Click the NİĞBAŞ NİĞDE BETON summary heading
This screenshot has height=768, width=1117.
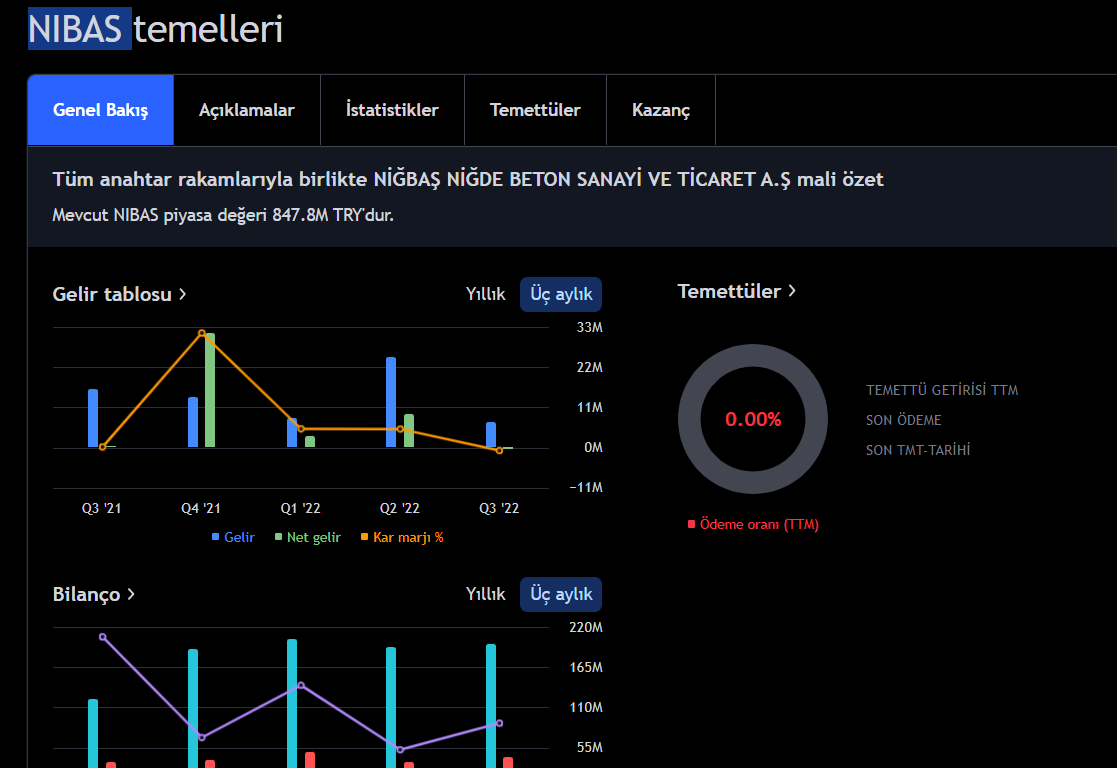tap(468, 180)
